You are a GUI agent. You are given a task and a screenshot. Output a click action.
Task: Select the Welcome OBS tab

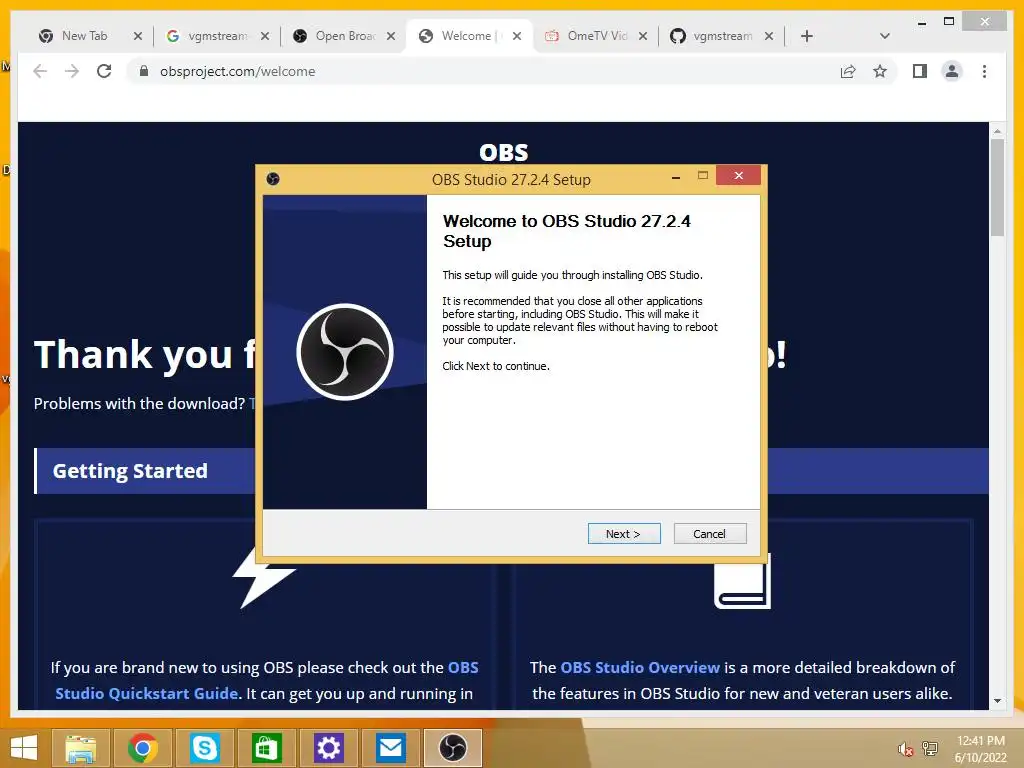(467, 36)
